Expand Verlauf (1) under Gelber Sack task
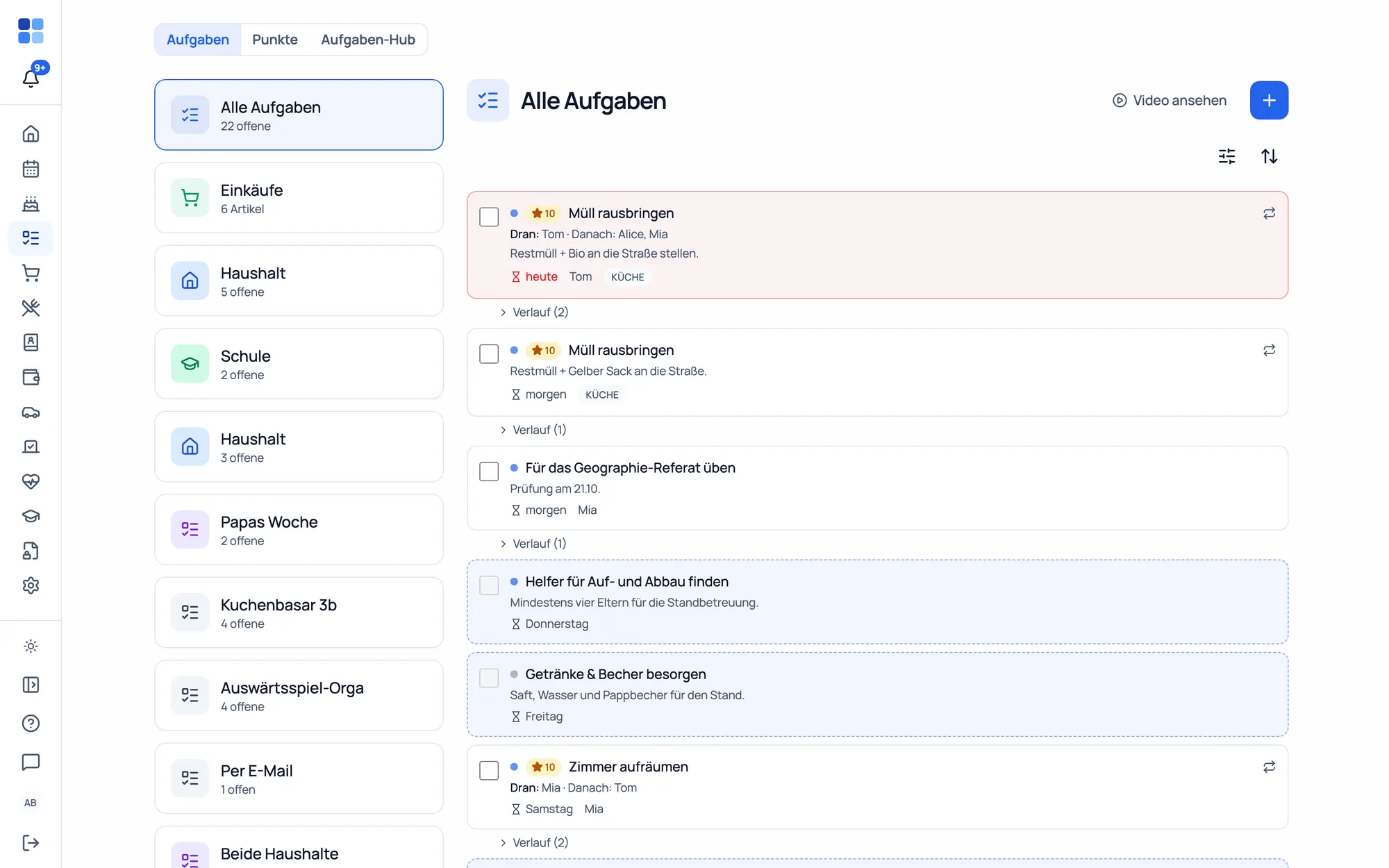1389x868 pixels. pyautogui.click(x=533, y=430)
